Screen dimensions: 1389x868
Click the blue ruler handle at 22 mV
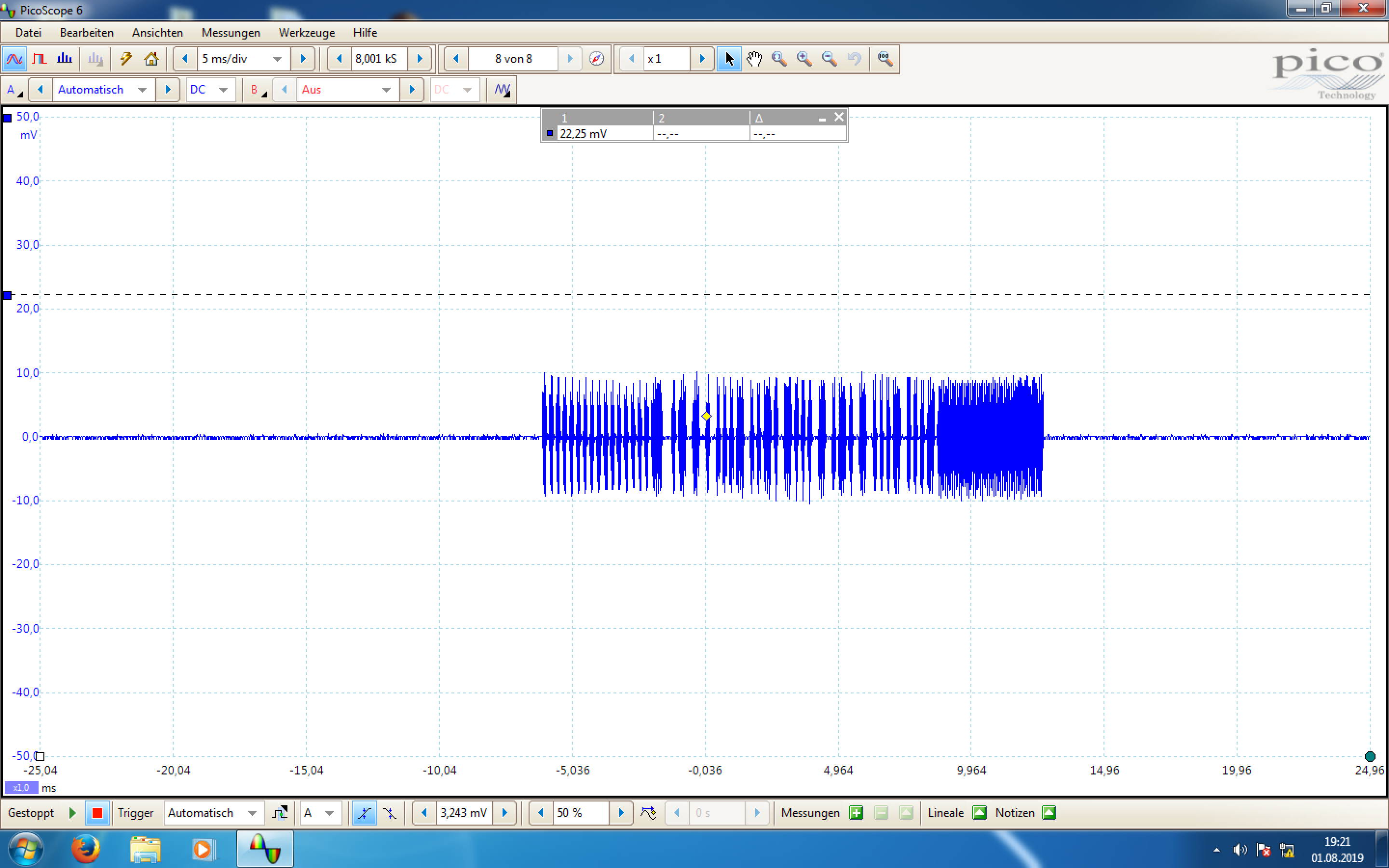pyautogui.click(x=7, y=296)
